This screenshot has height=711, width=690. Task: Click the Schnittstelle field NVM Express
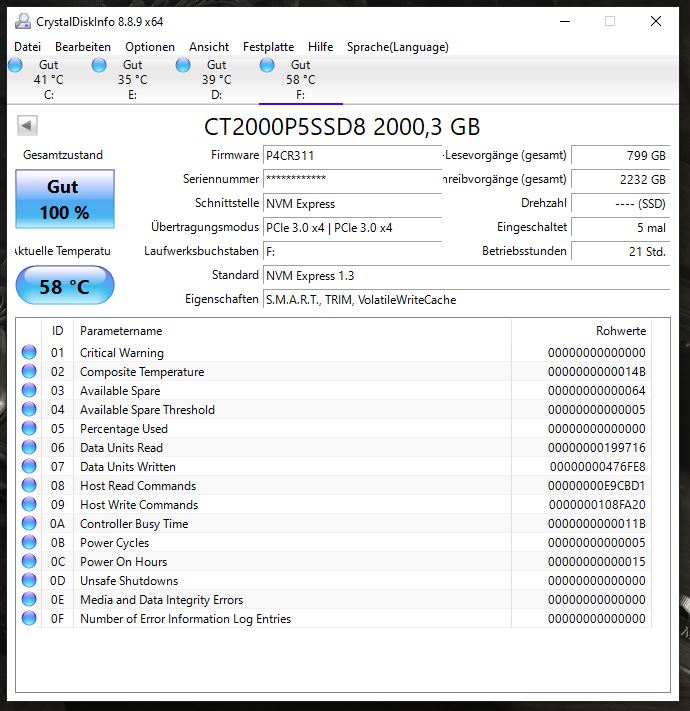click(x=352, y=204)
